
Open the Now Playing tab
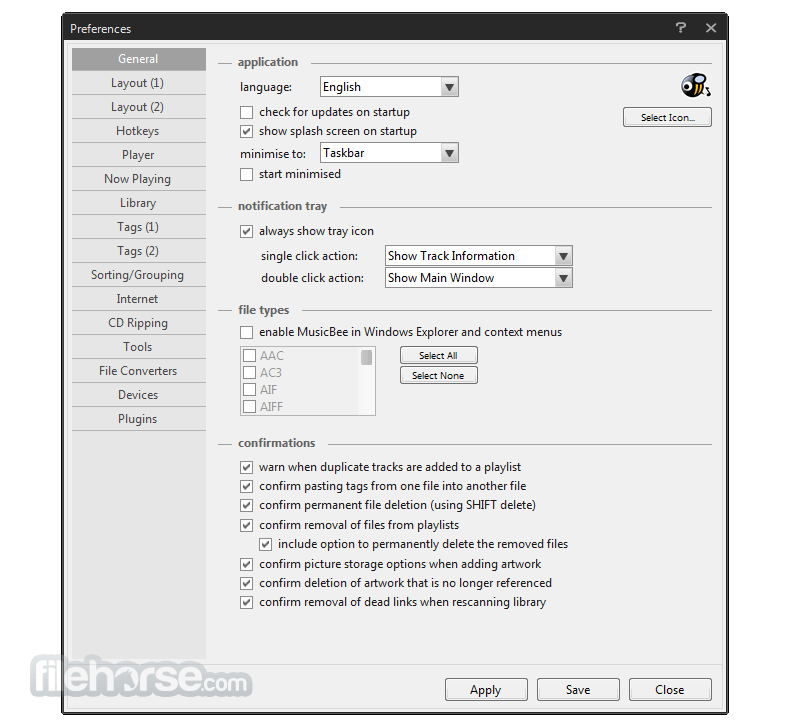(139, 179)
